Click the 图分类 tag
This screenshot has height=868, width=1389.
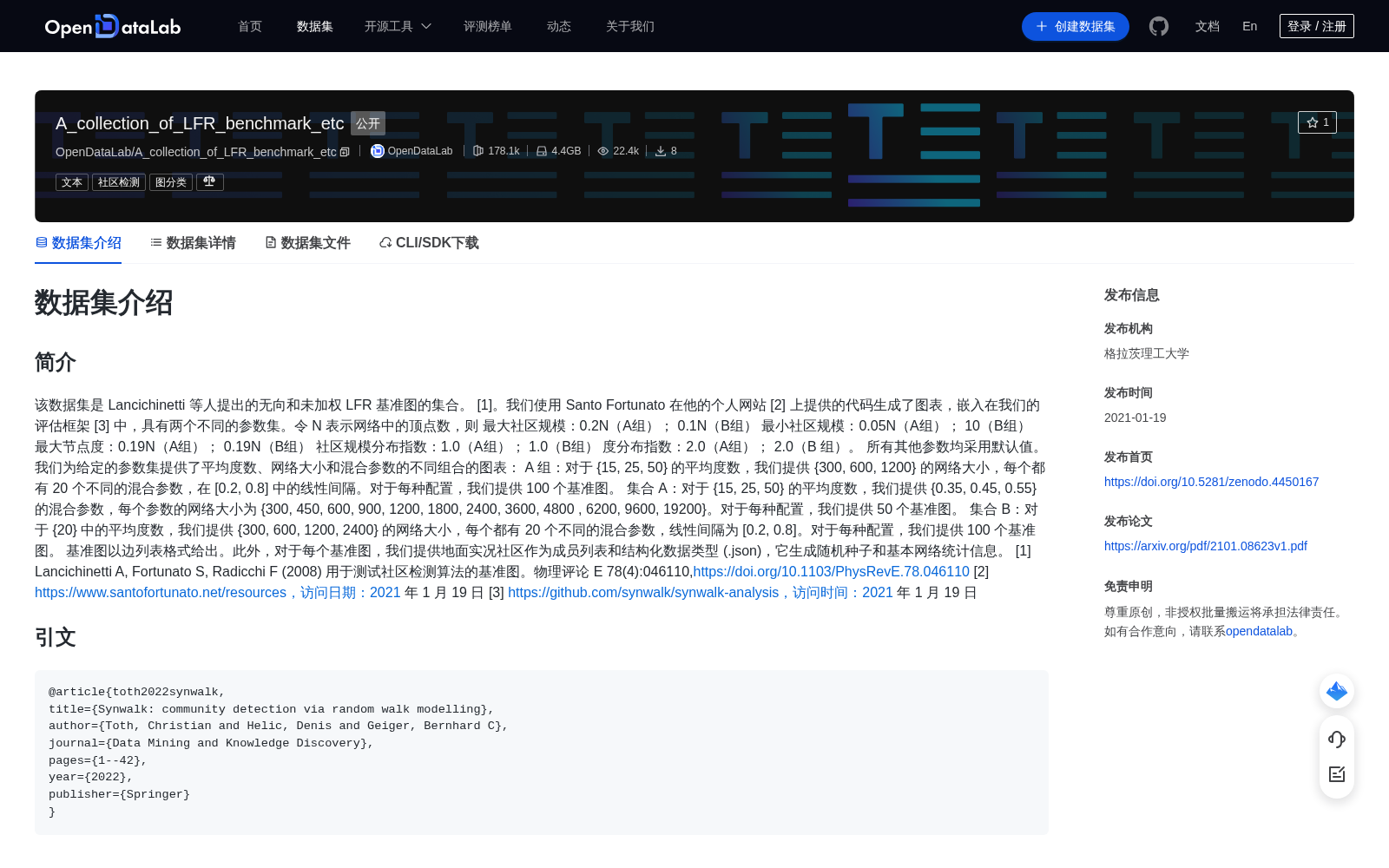171,182
